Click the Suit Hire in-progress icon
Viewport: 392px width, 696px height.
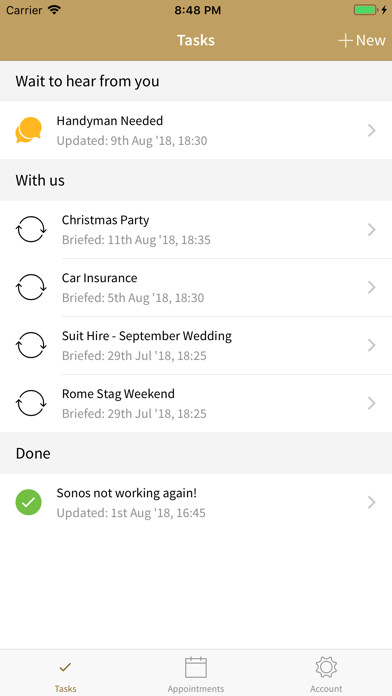click(x=31, y=345)
